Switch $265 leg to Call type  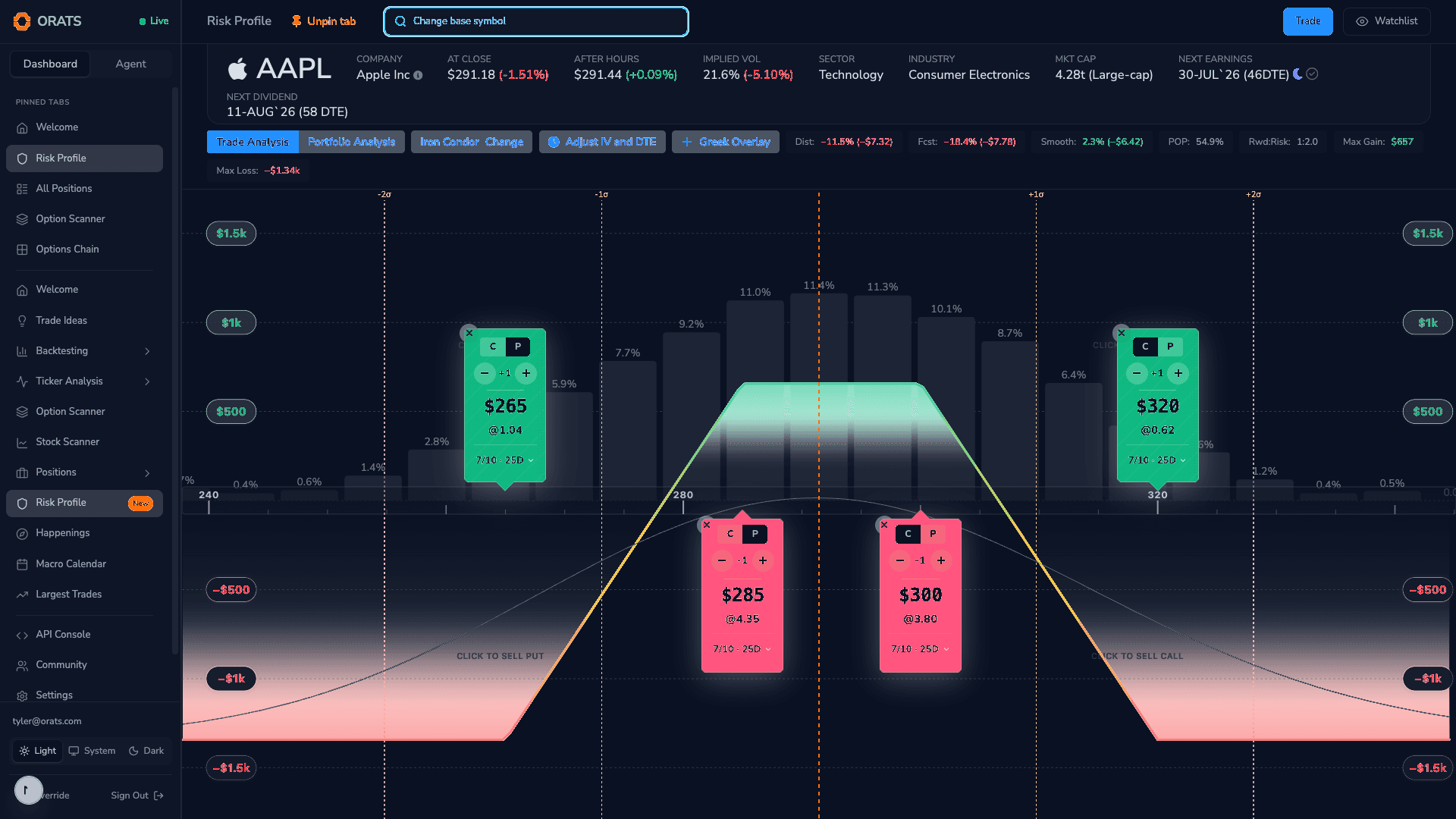(x=493, y=347)
